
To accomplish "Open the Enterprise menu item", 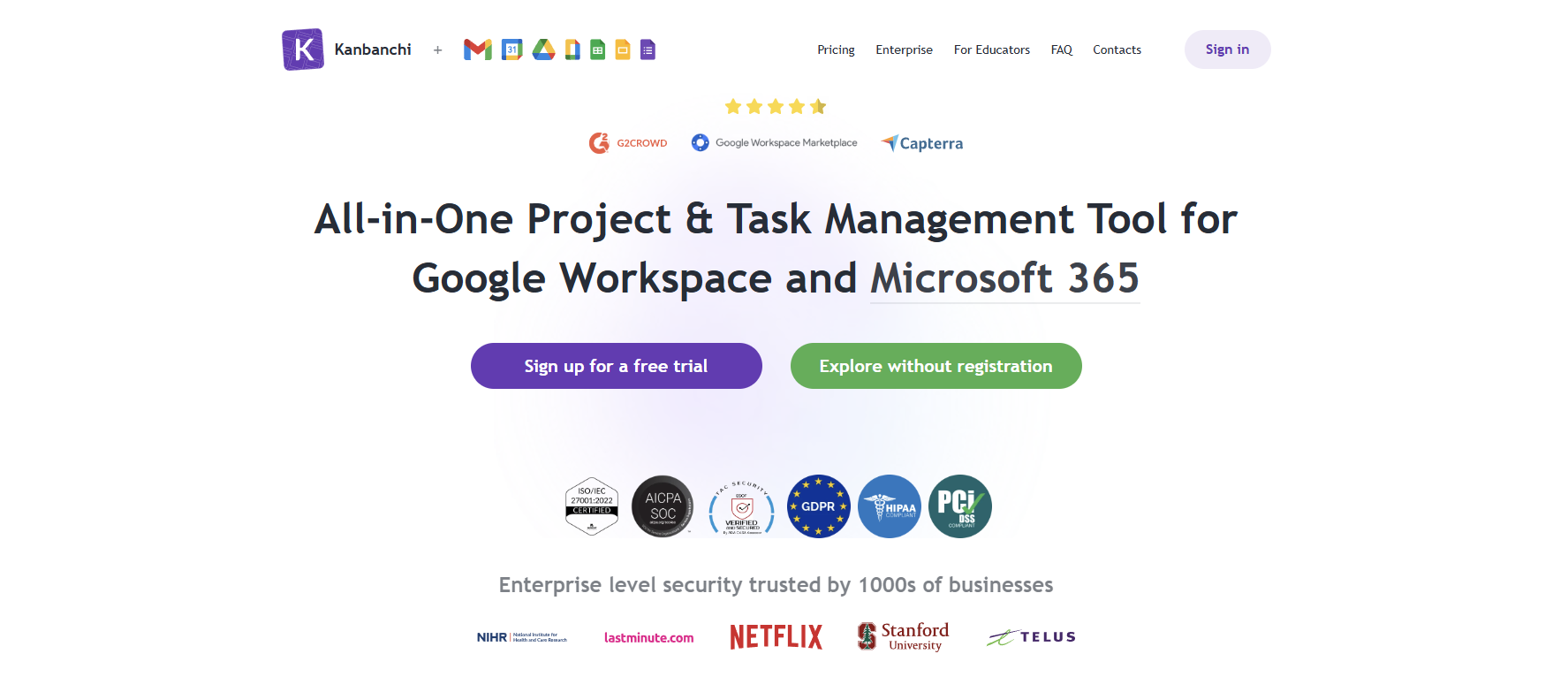I will (904, 49).
